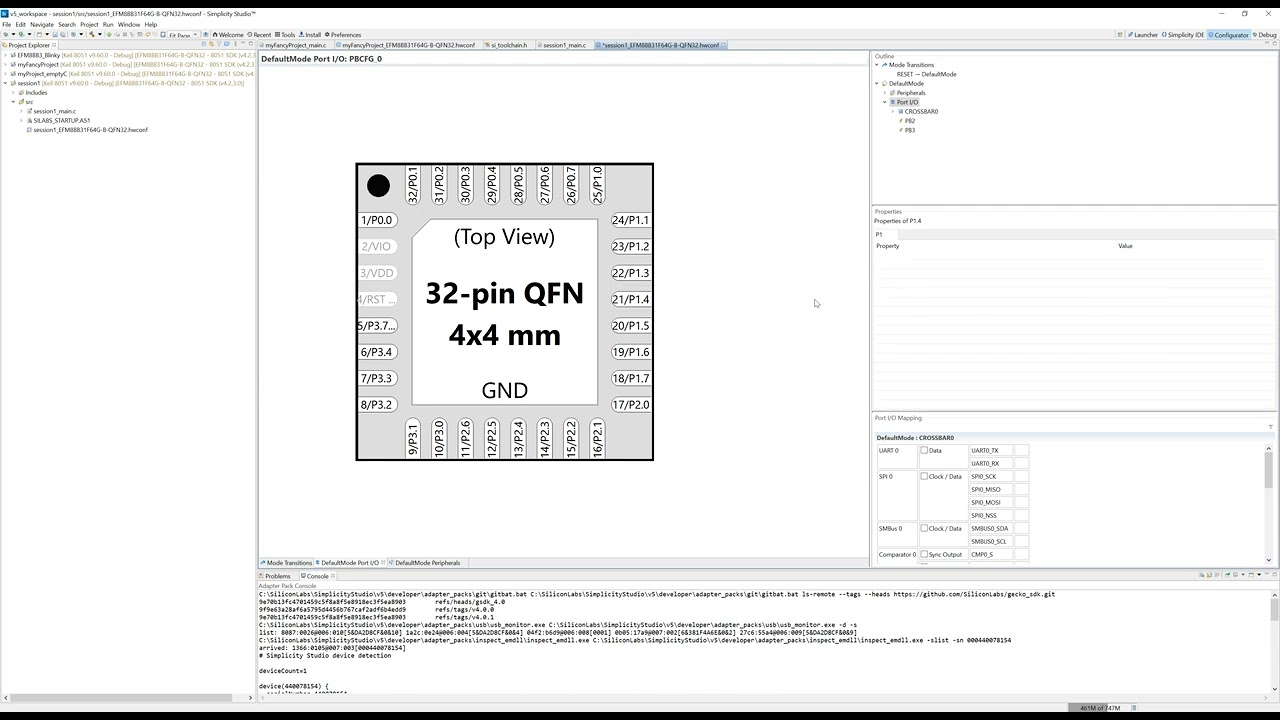Open the Tools toolbar button
1280x720 pixels.
click(285, 34)
